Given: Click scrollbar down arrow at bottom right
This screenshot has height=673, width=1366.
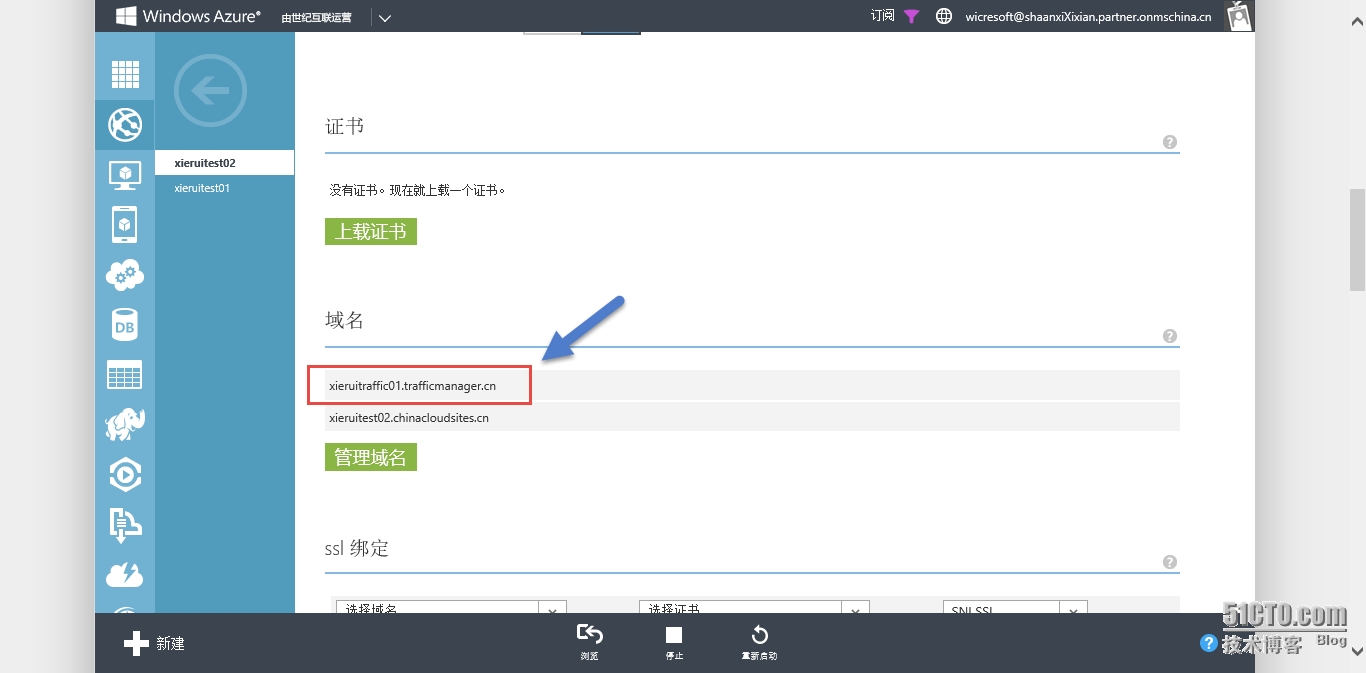Looking at the screenshot, I should [1357, 651].
